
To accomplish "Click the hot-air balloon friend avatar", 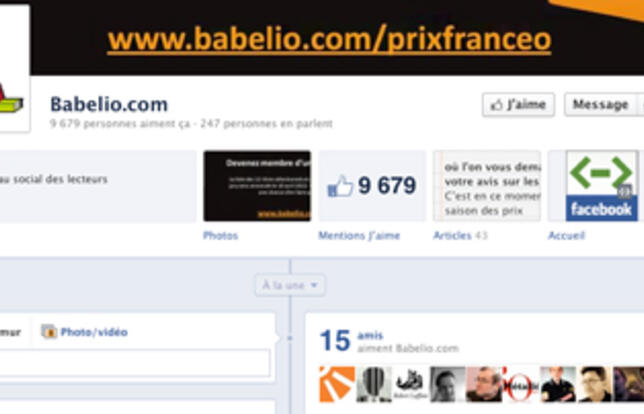I will (x=374, y=384).
